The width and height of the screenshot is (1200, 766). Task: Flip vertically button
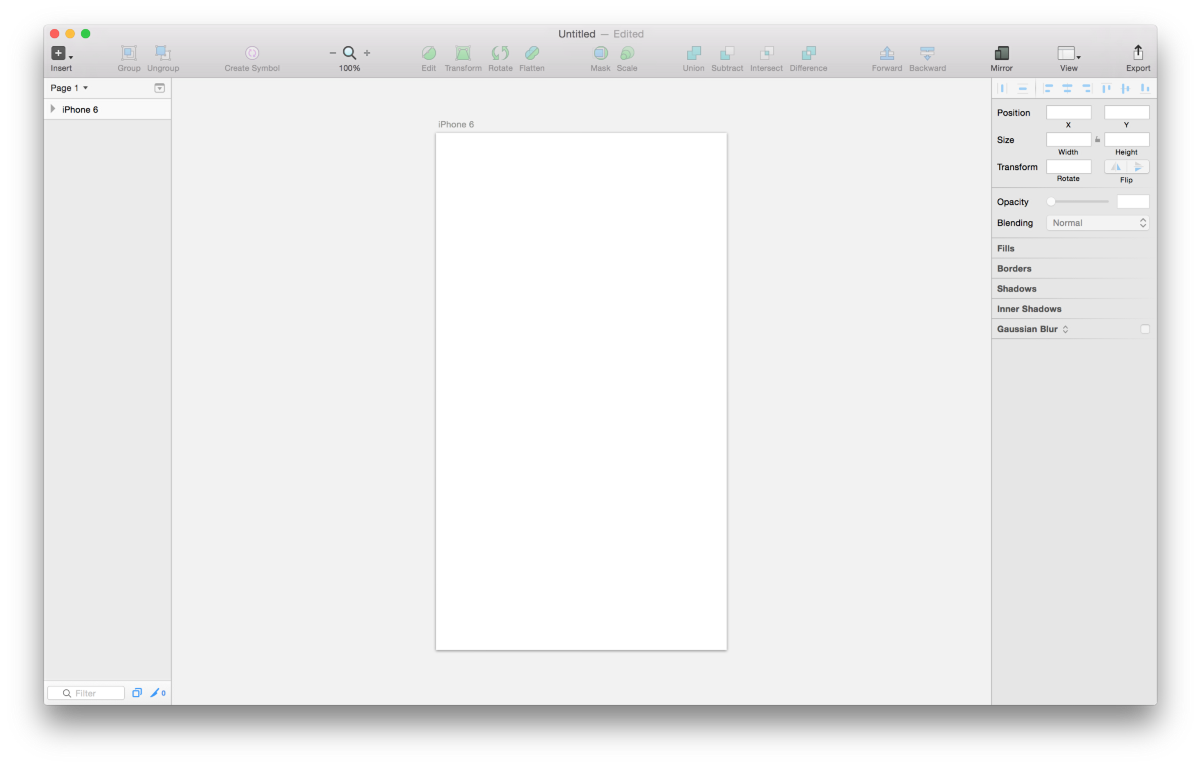(1138, 167)
